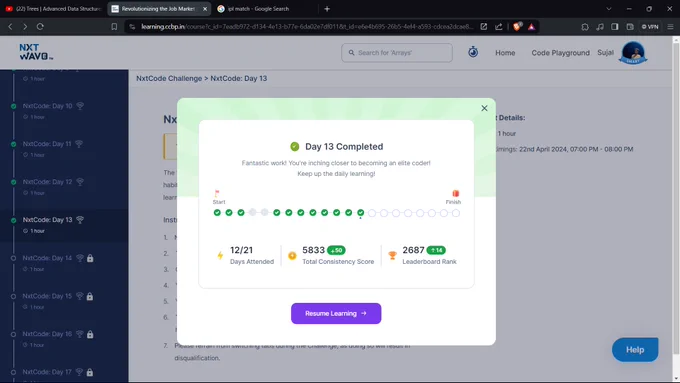Image resolution: width=680 pixels, height=383 pixels.
Task: Click the Finish gift icon
Action: click(x=455, y=193)
